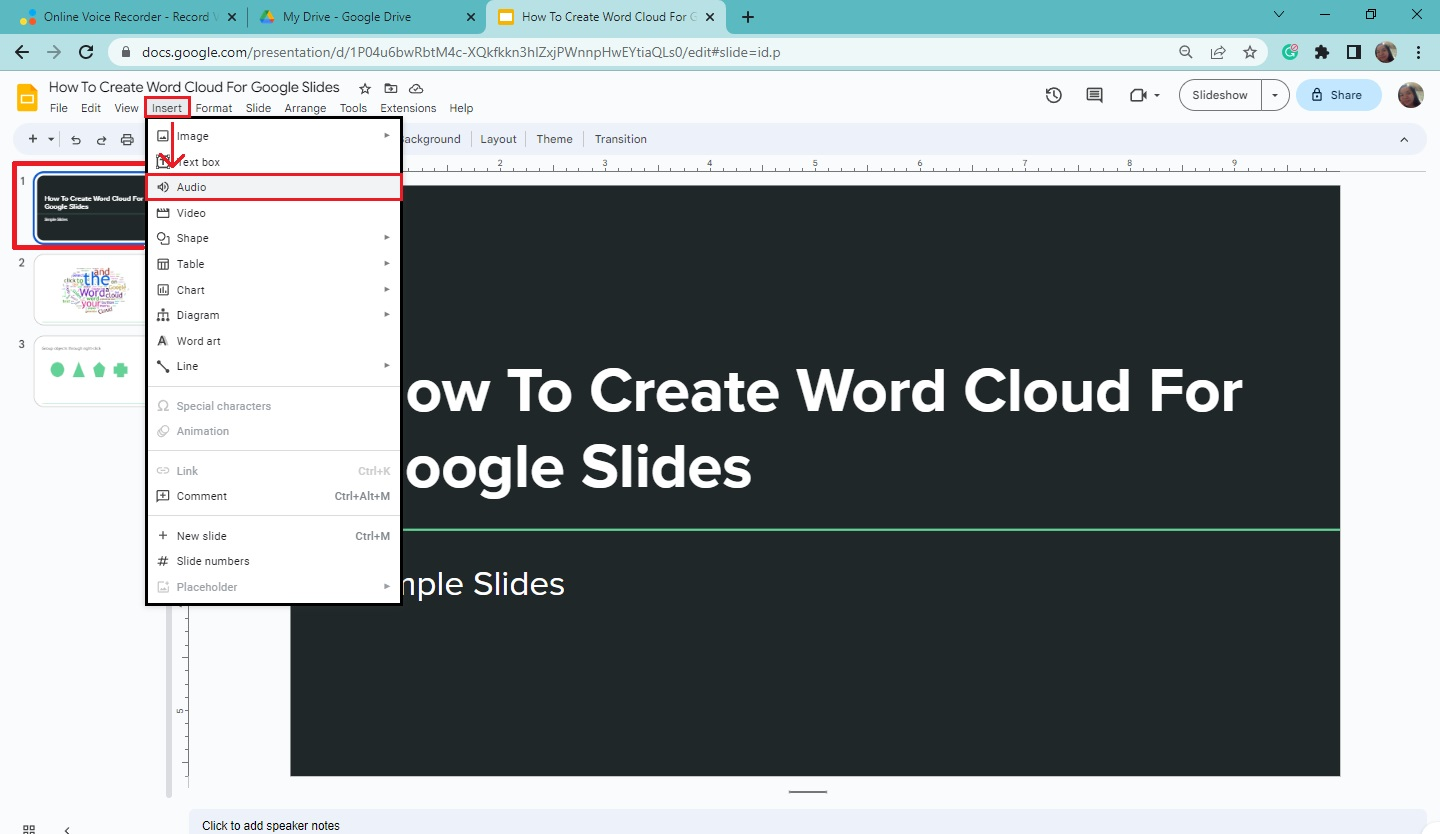Expand the Shape submenu arrow

[x=387, y=238]
